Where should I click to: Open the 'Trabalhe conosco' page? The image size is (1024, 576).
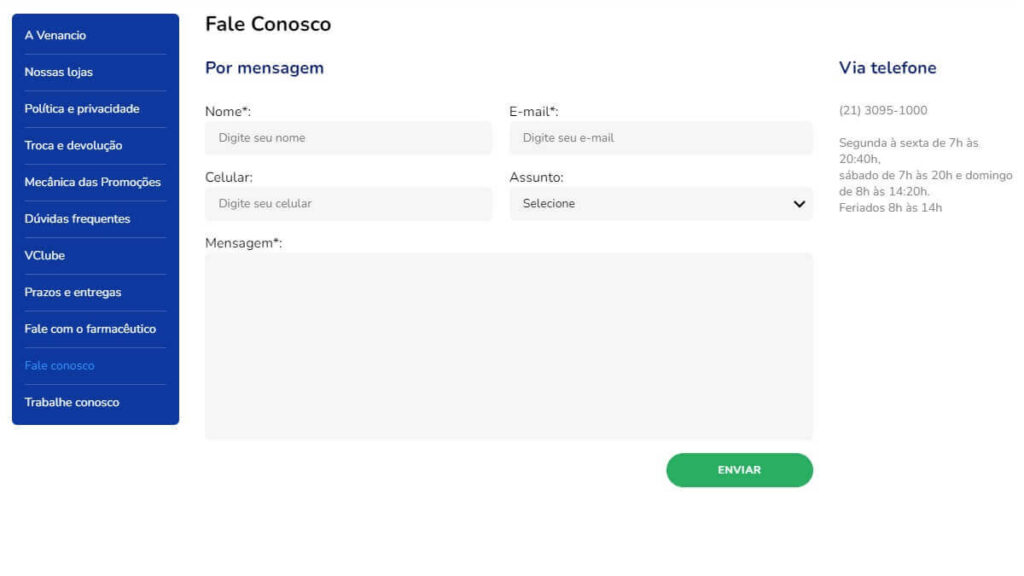[70, 401]
